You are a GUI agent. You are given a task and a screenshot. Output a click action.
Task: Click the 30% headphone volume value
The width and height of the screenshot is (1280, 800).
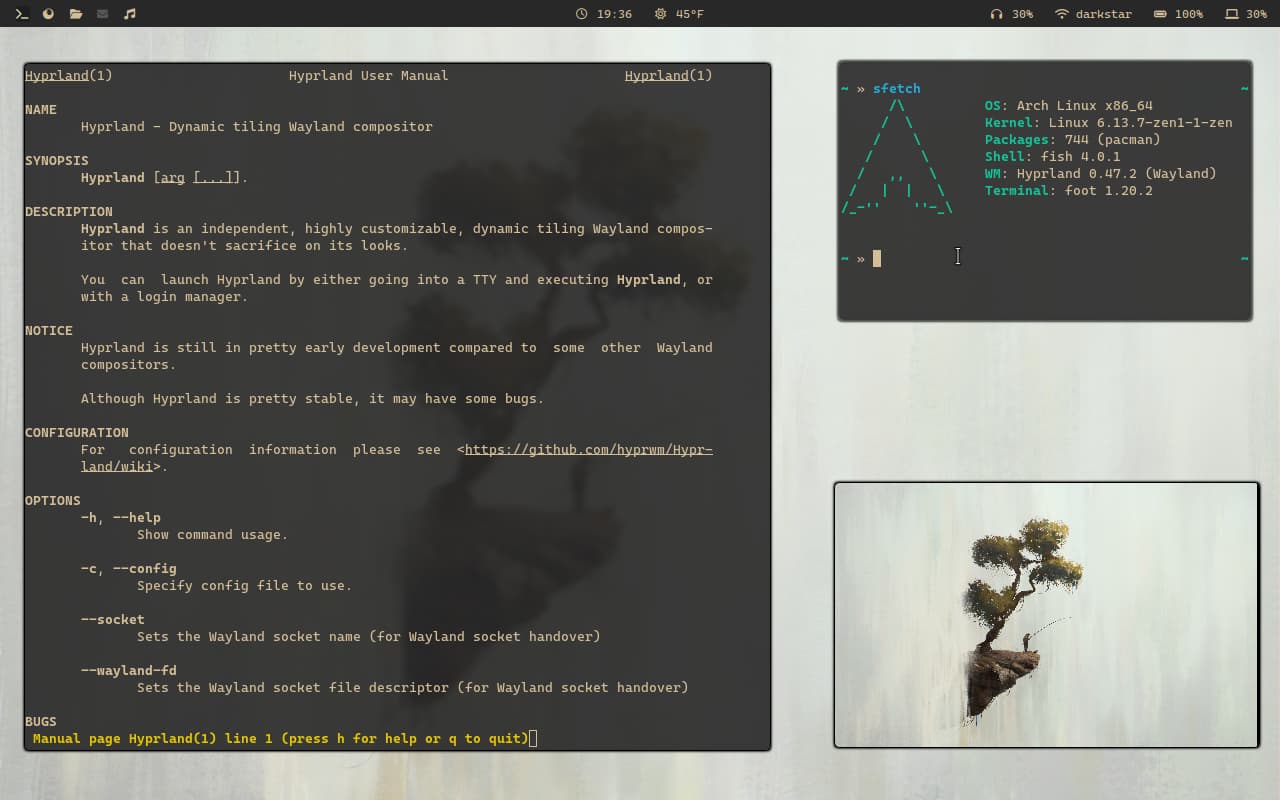(1022, 14)
